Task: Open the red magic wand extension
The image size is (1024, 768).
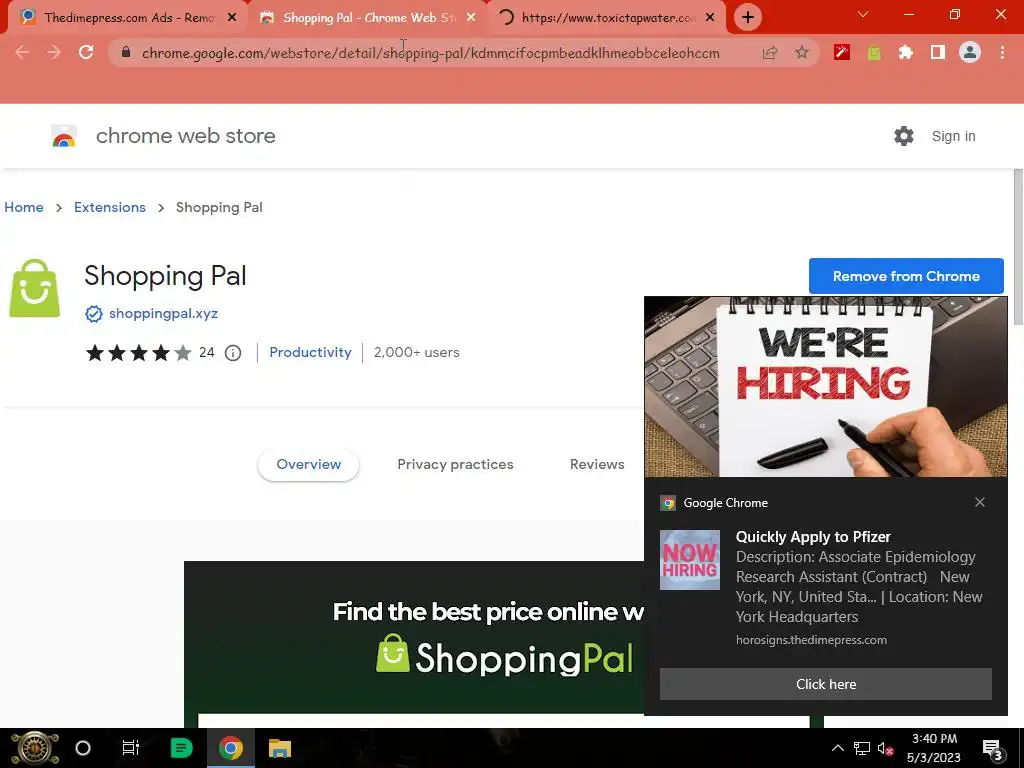Action: point(842,52)
